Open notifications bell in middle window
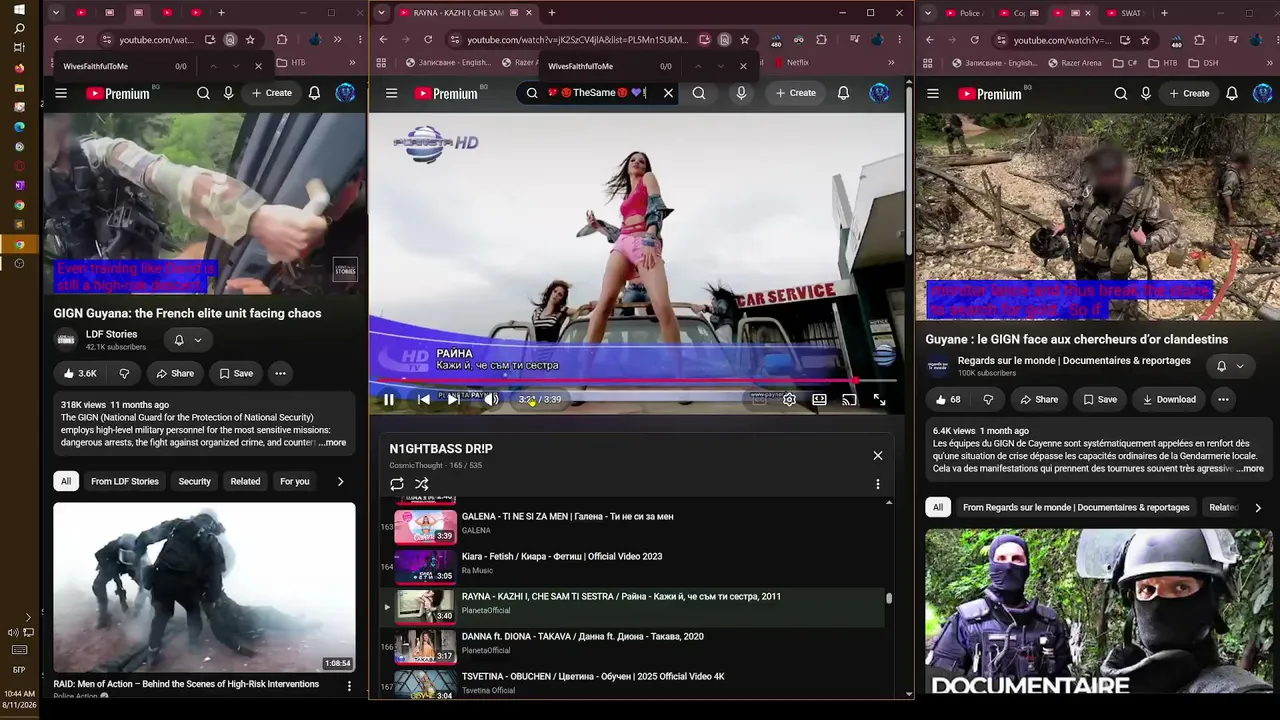The width and height of the screenshot is (1280, 720). pyautogui.click(x=843, y=93)
